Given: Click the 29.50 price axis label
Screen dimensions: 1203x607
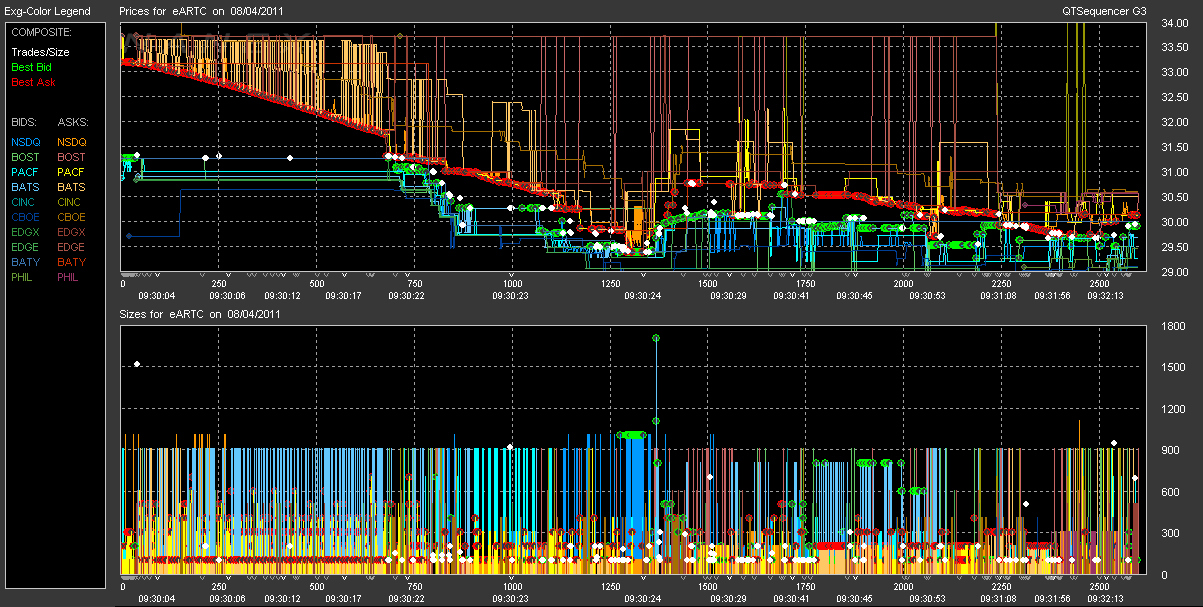Looking at the screenshot, I should [x=1174, y=248].
